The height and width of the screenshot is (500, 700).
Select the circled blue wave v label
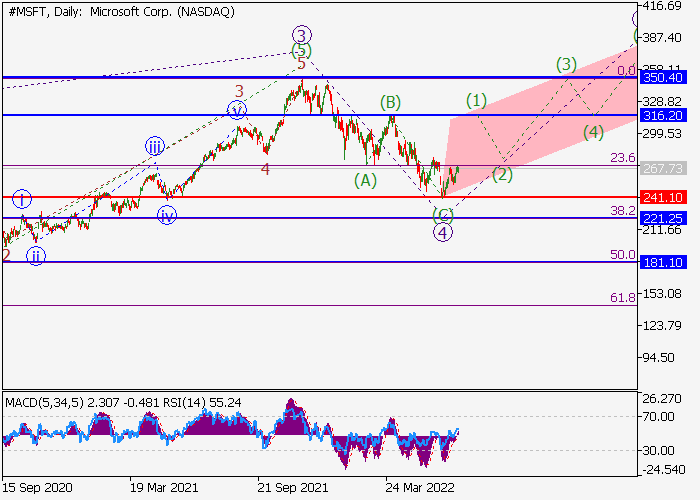pyautogui.click(x=237, y=110)
